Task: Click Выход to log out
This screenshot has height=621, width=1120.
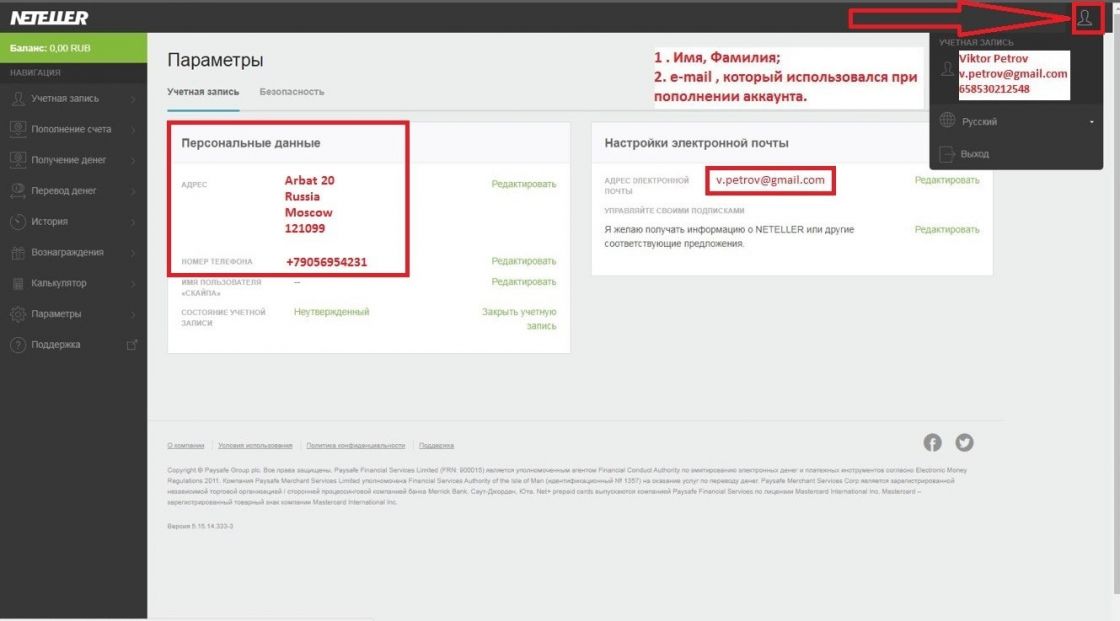Action: point(977,154)
